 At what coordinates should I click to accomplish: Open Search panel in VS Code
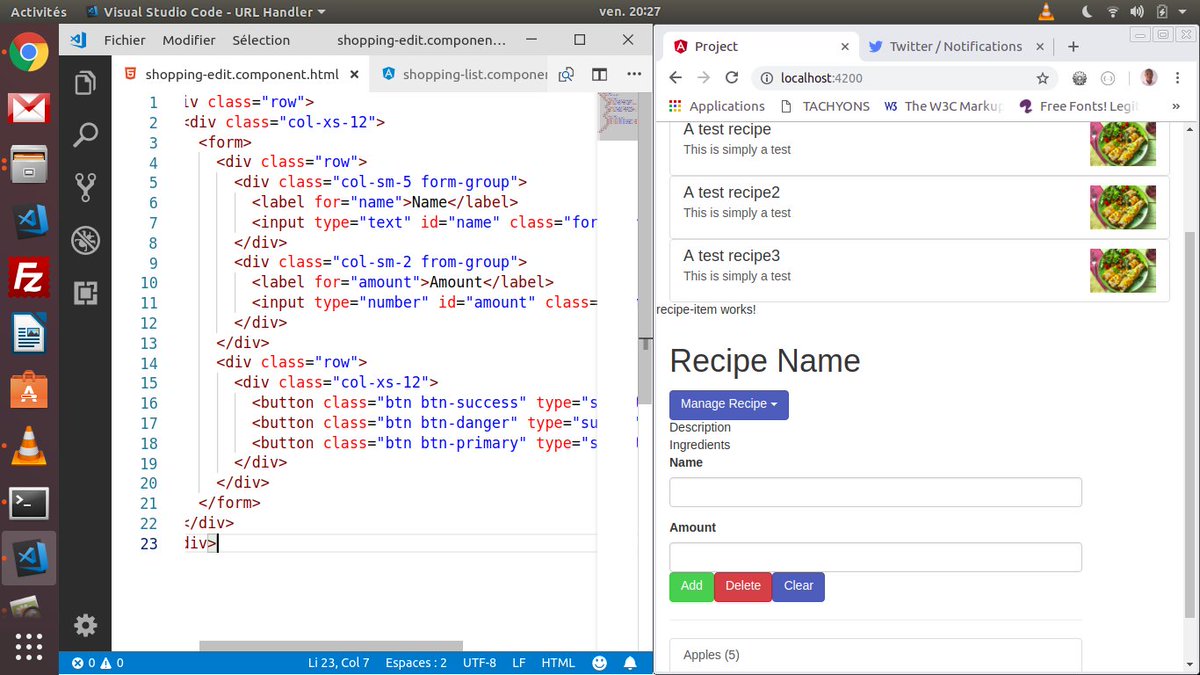(x=86, y=135)
